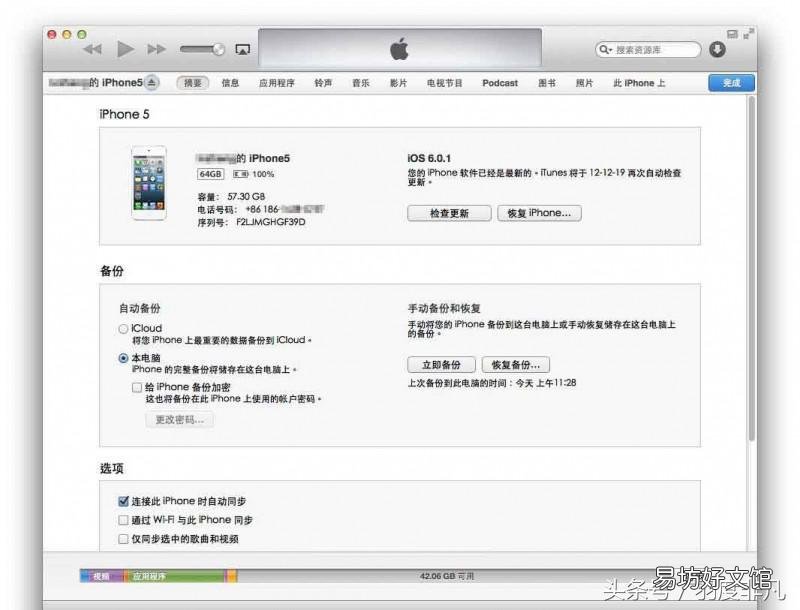Click the 手动备份和恢复 heading
The width and height of the screenshot is (800, 610).
click(444, 309)
